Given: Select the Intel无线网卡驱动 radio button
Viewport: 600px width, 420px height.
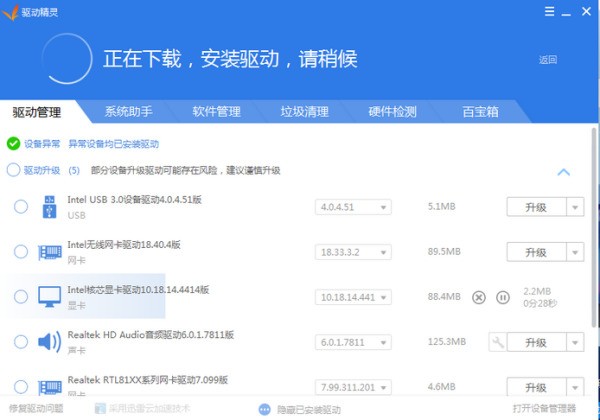Looking at the screenshot, I should 21,252.
